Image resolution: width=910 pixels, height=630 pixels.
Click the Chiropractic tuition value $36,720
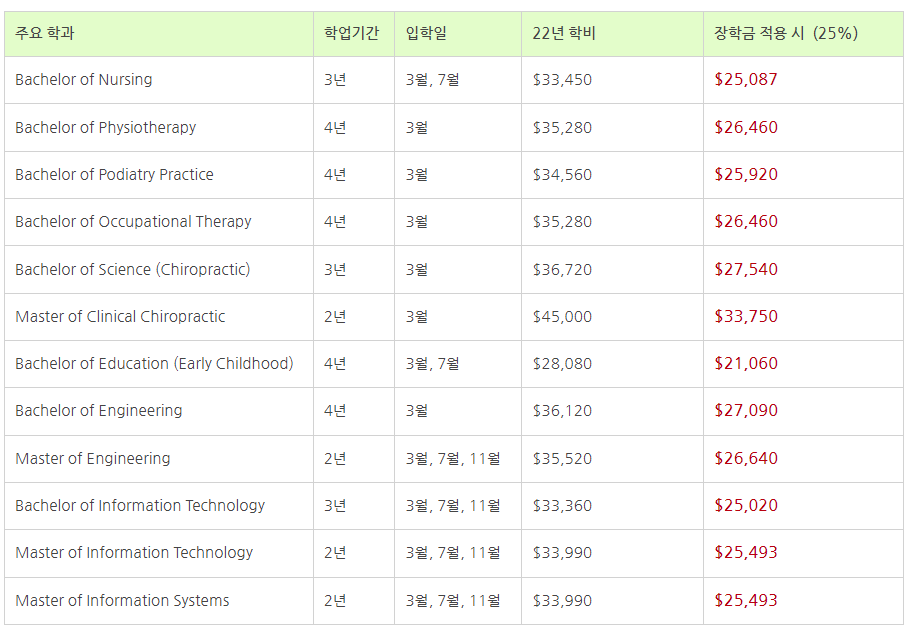(562, 269)
